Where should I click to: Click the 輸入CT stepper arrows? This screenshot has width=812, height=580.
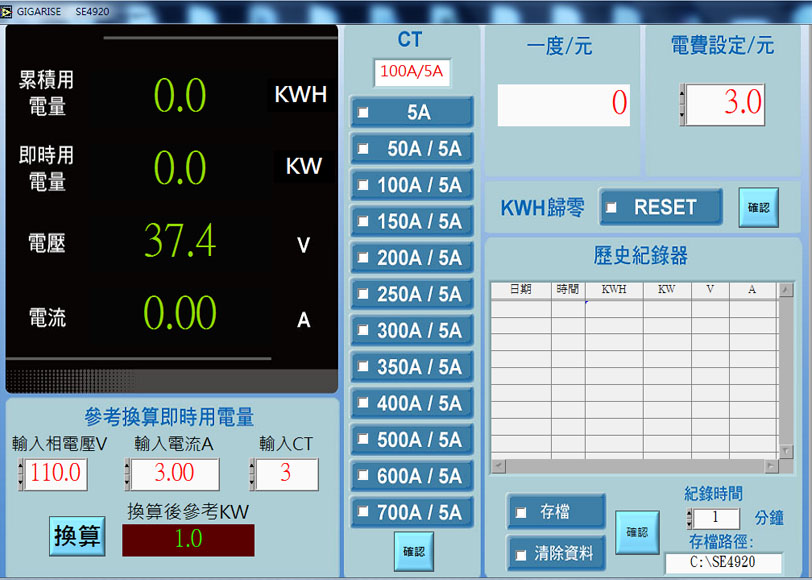pos(252,473)
